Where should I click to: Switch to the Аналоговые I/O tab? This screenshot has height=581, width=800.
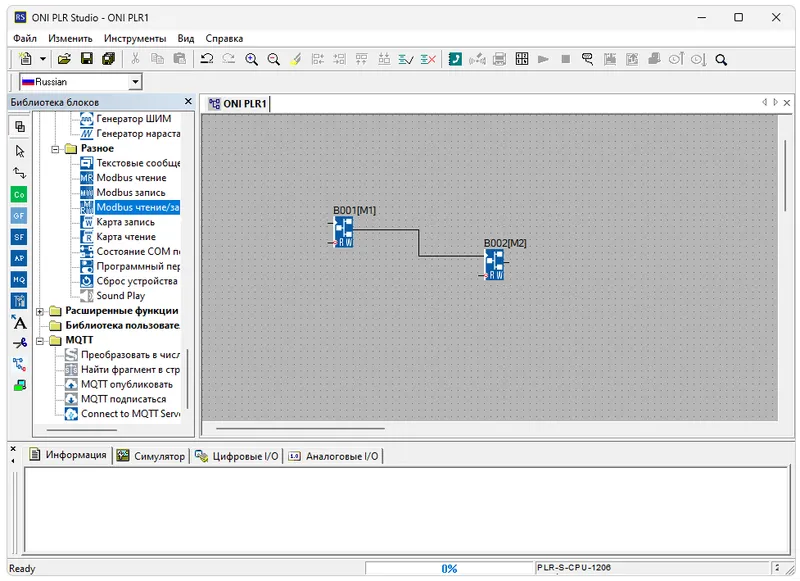pos(334,456)
